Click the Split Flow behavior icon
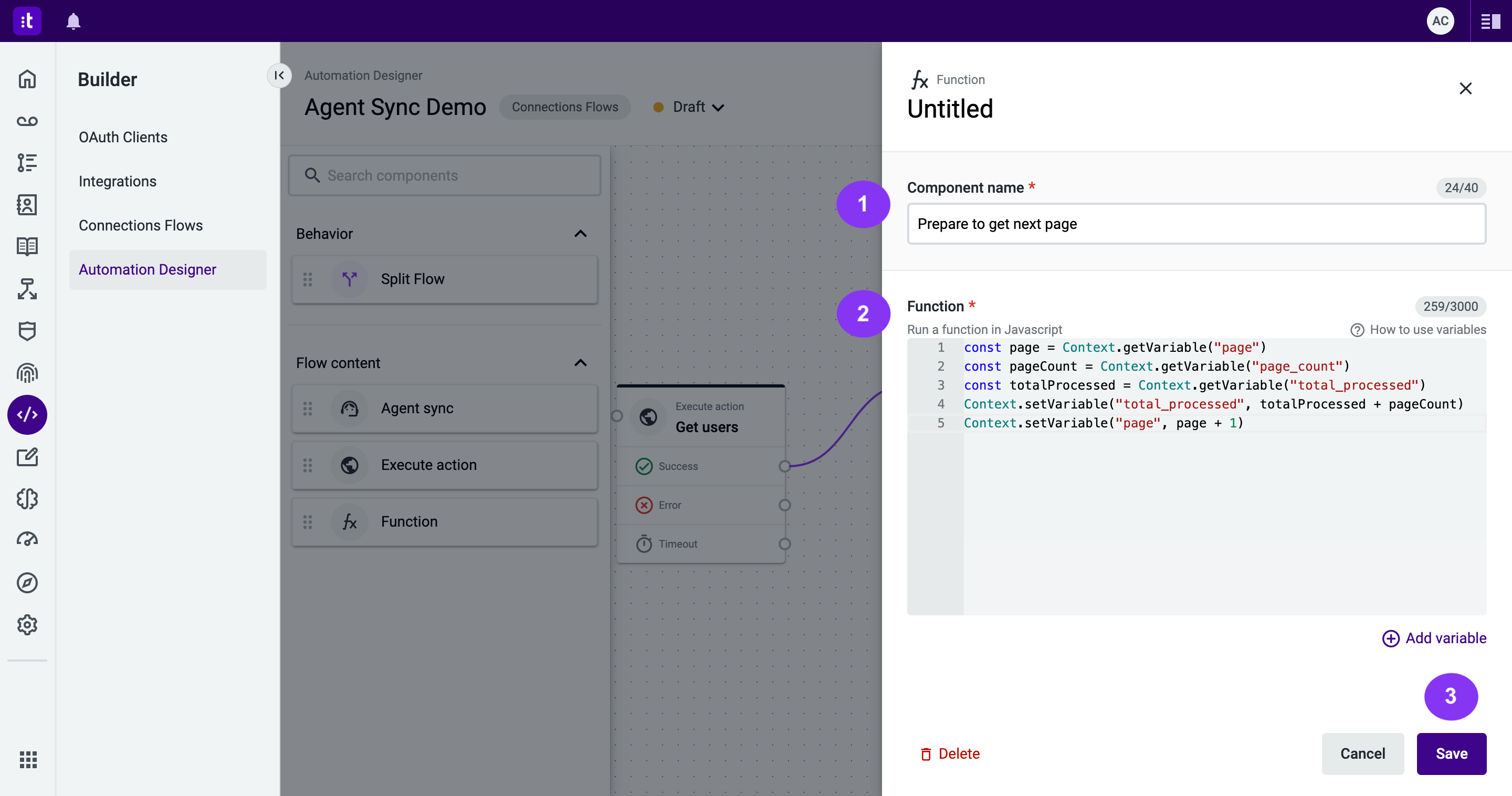 coord(350,279)
